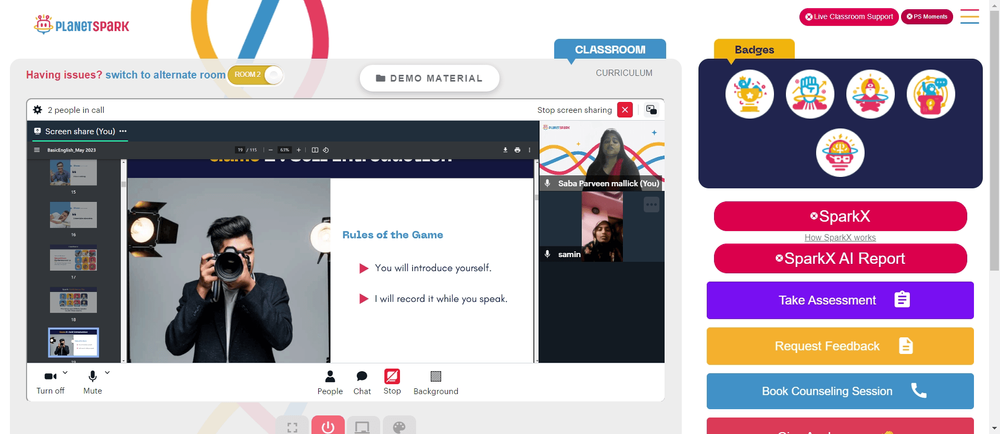The image size is (1000, 434).
Task: Zoom in the shared PDF
Action: pos(298,150)
